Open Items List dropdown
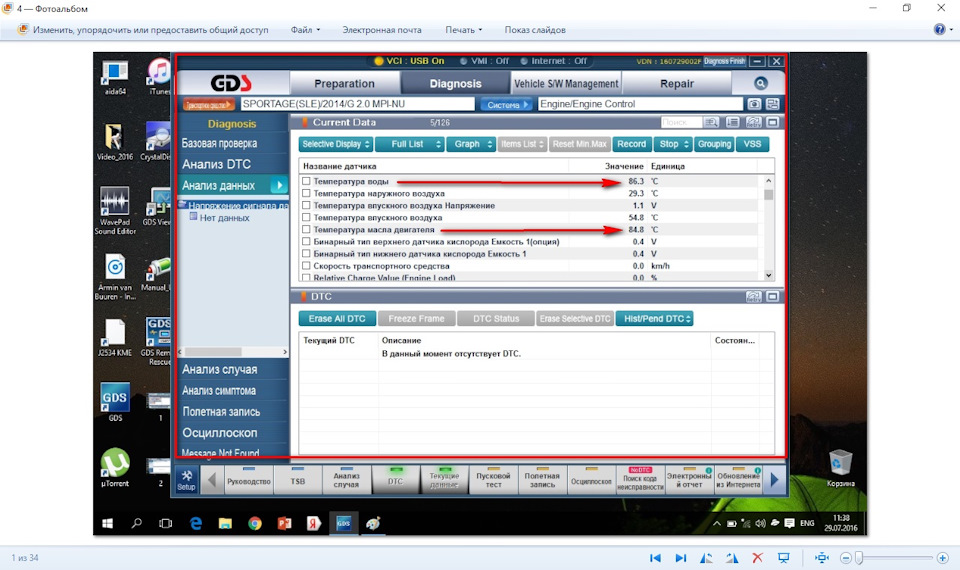Image resolution: width=960 pixels, height=570 pixels. pos(522,144)
